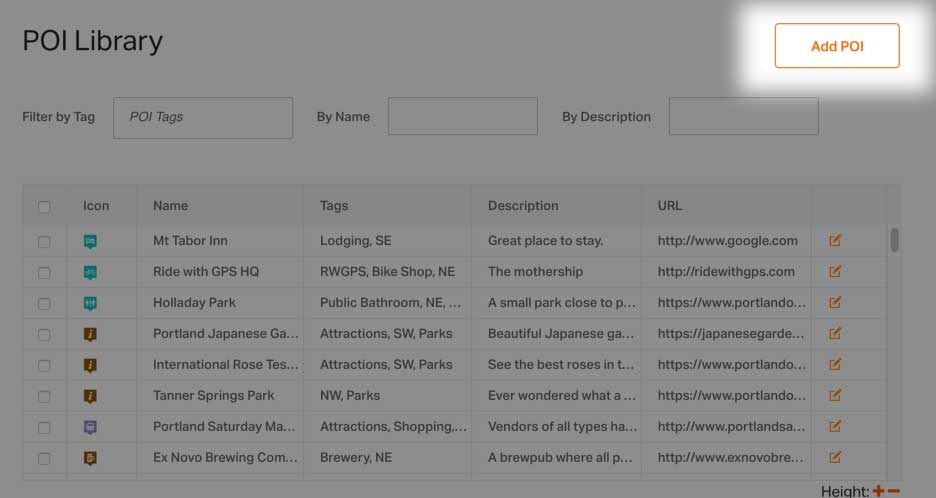The height and width of the screenshot is (498, 936).
Task: Open edit for Ride with GPS HQ
Action: tap(835, 271)
